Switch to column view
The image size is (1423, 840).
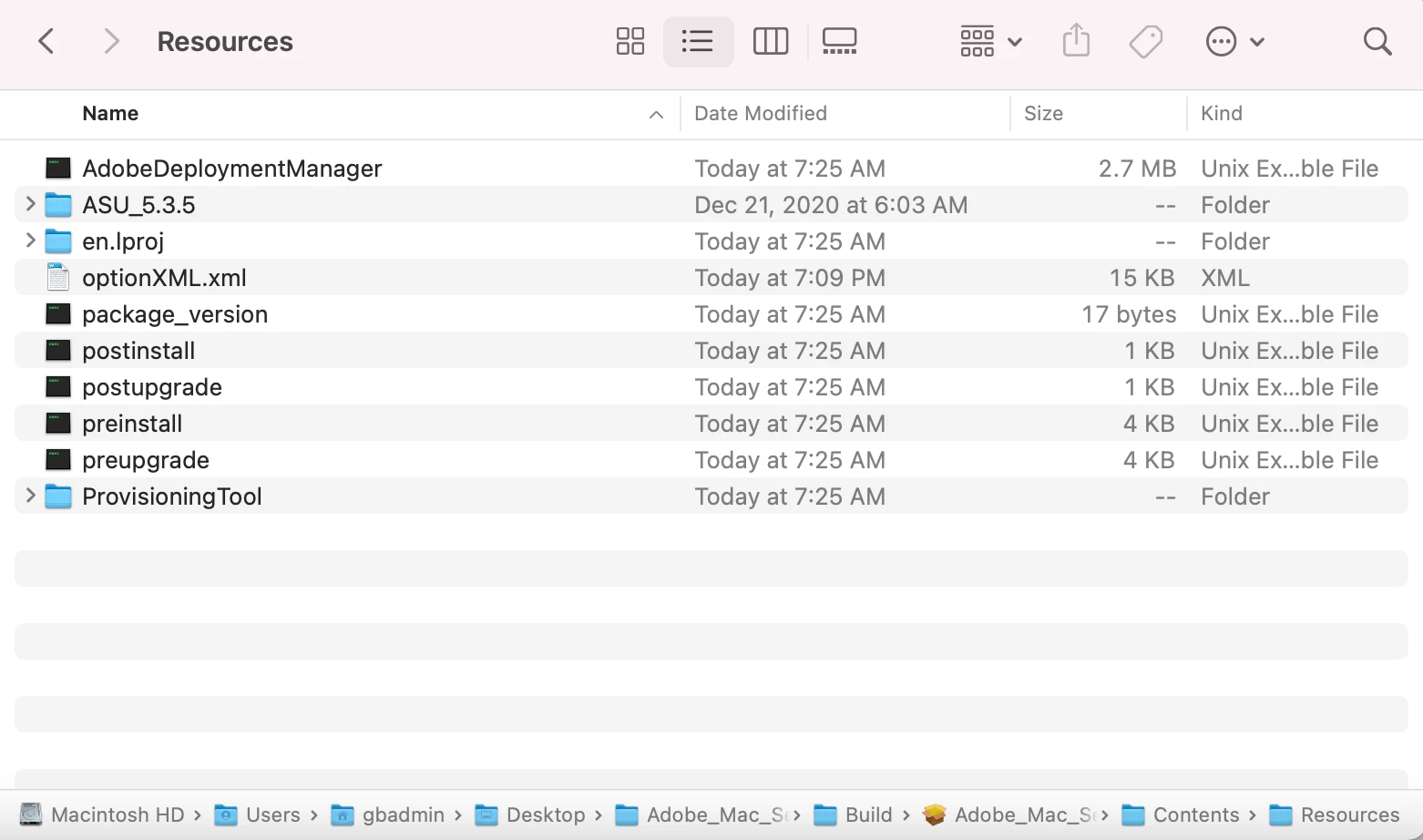tap(771, 41)
